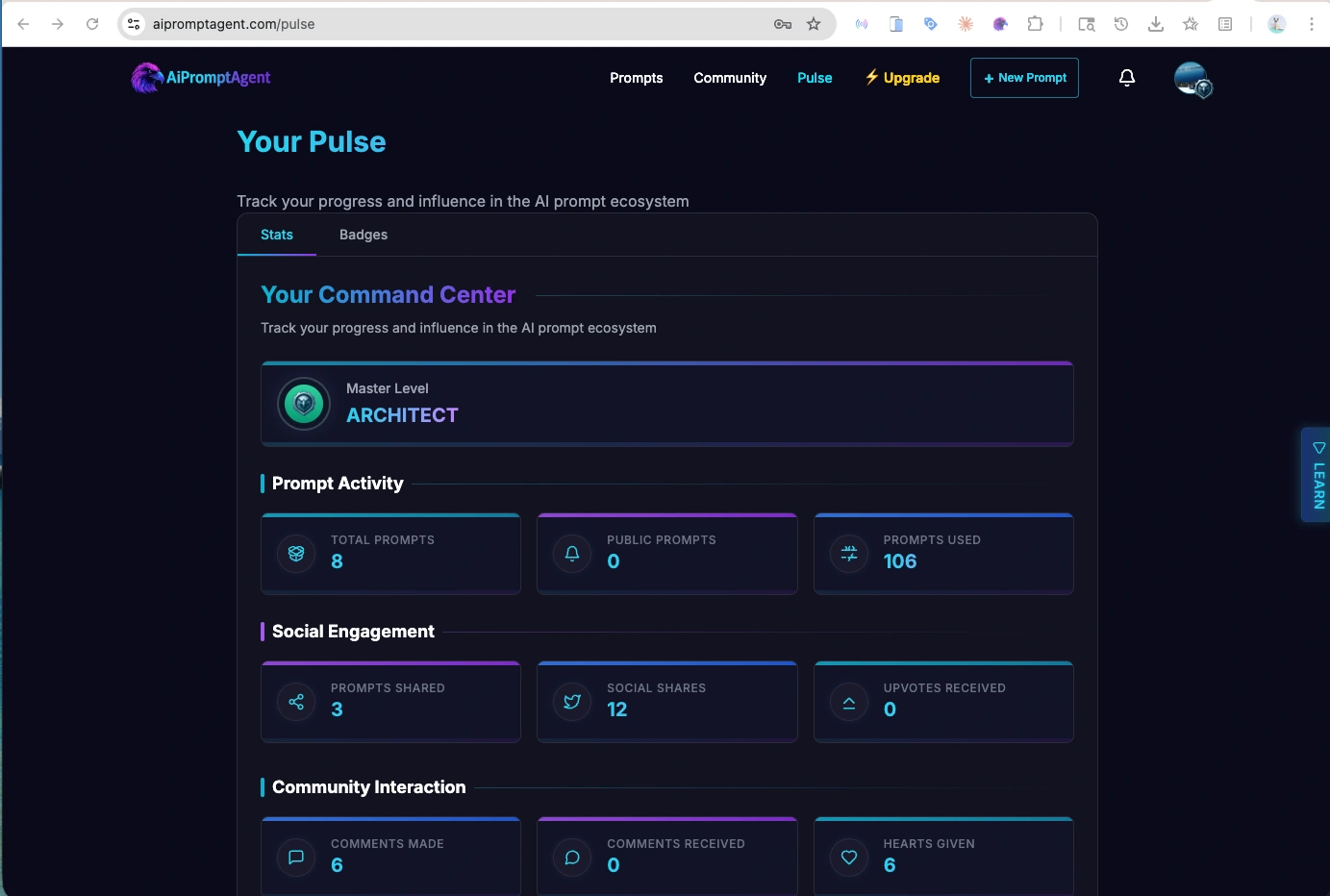This screenshot has width=1330, height=896.
Task: Click the Prompts Shared value 3
Action: click(337, 709)
